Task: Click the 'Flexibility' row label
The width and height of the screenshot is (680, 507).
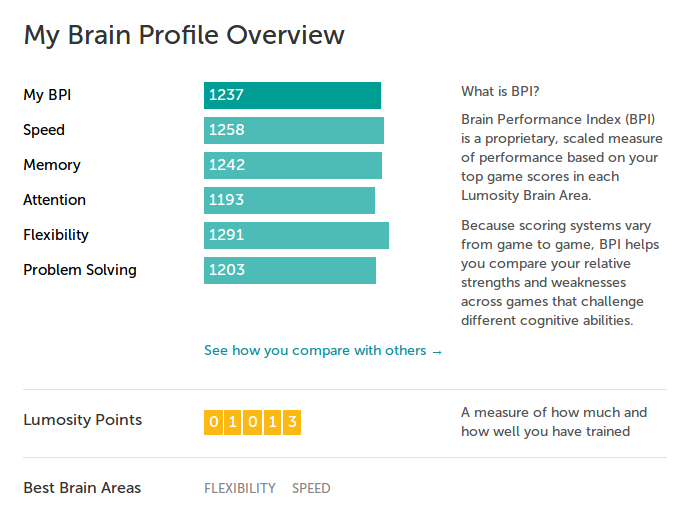Action: [x=56, y=235]
